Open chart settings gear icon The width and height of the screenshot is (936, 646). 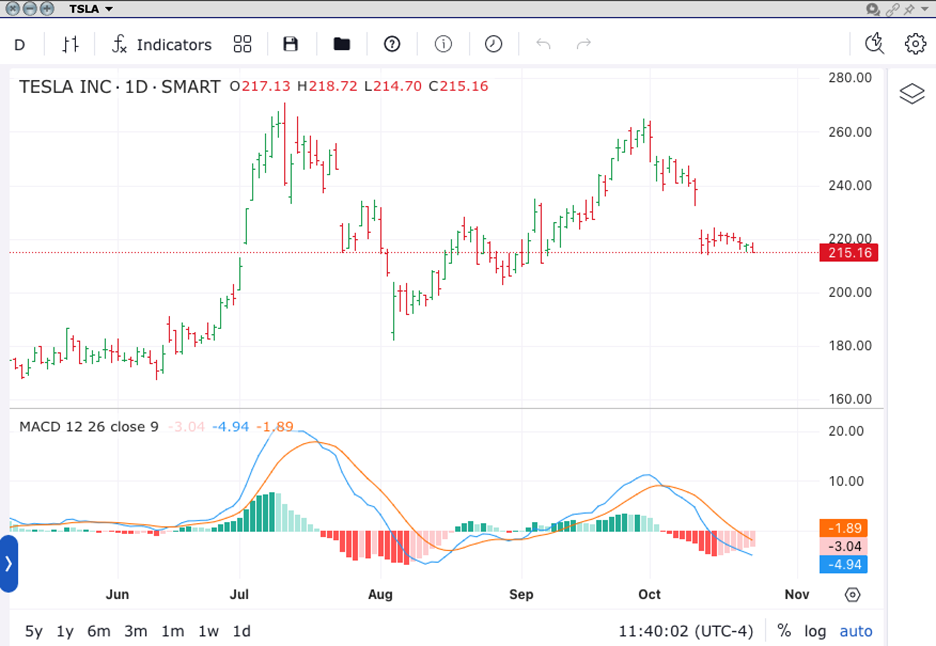tap(915, 44)
